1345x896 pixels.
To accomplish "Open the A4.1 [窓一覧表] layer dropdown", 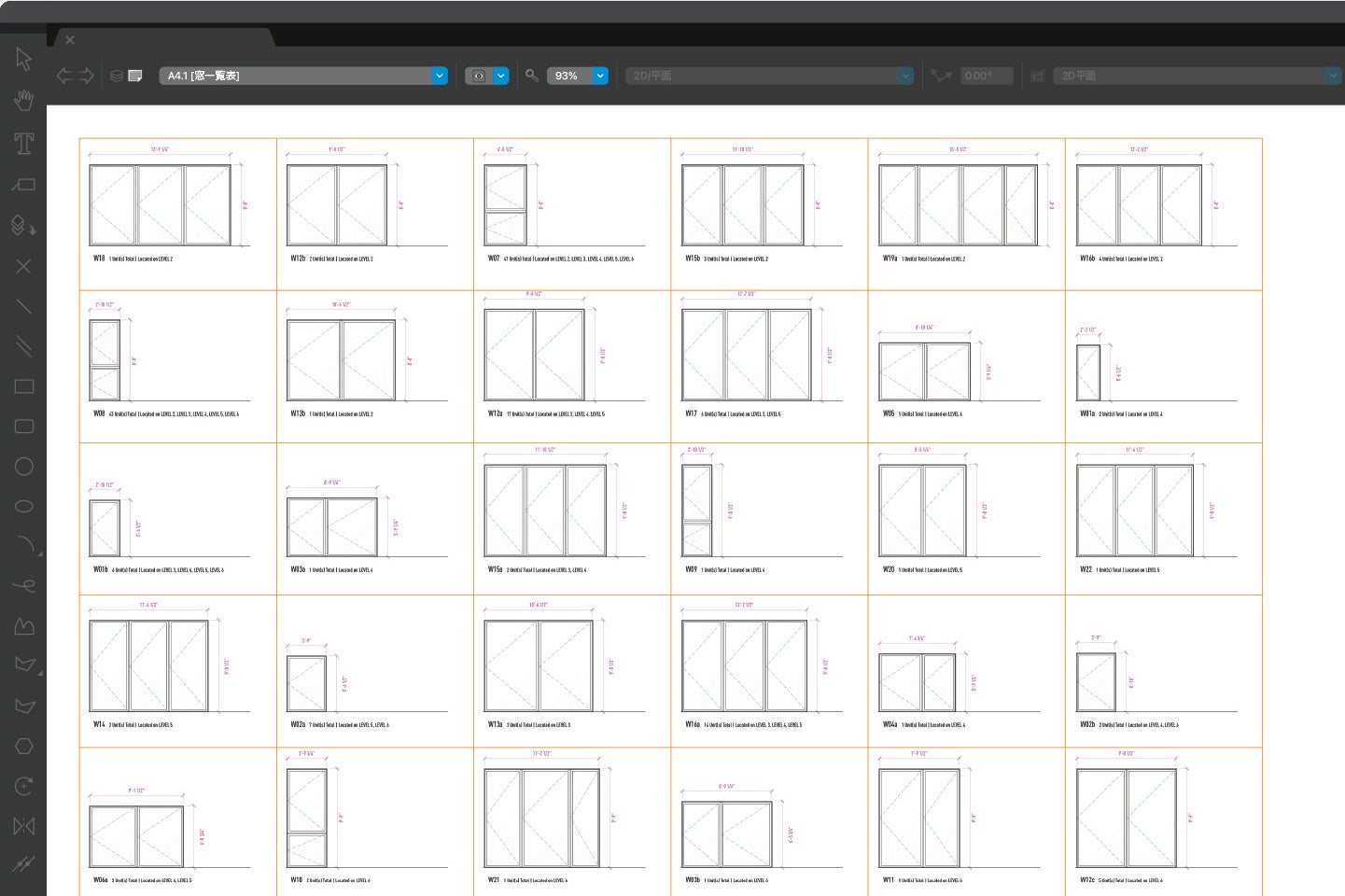I will pos(303,76).
